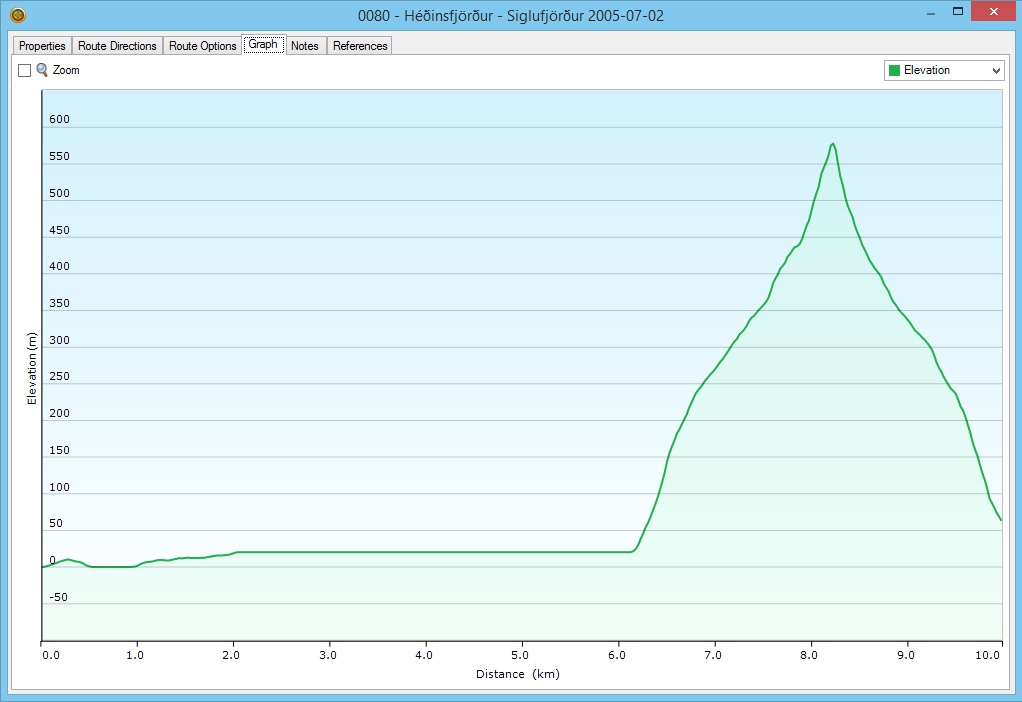Click the 5.0 label on the distance axis

click(x=522, y=655)
